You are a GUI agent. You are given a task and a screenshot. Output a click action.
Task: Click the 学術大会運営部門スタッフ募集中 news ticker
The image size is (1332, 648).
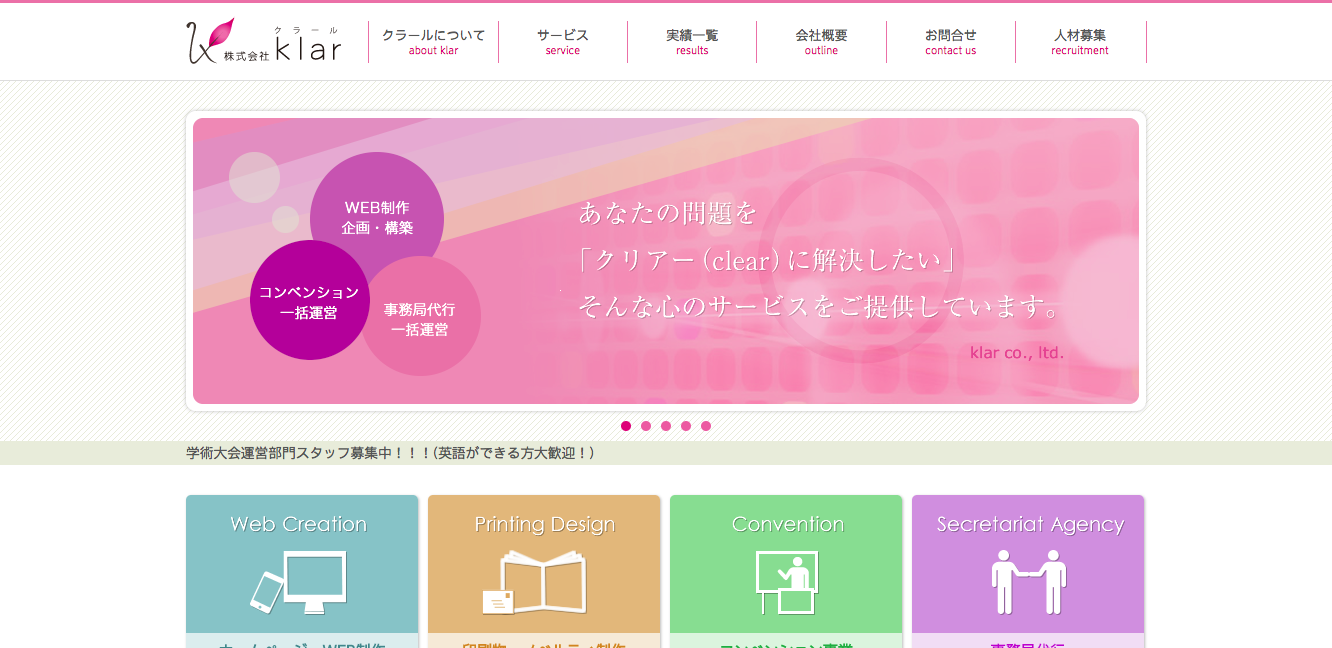pos(390,453)
